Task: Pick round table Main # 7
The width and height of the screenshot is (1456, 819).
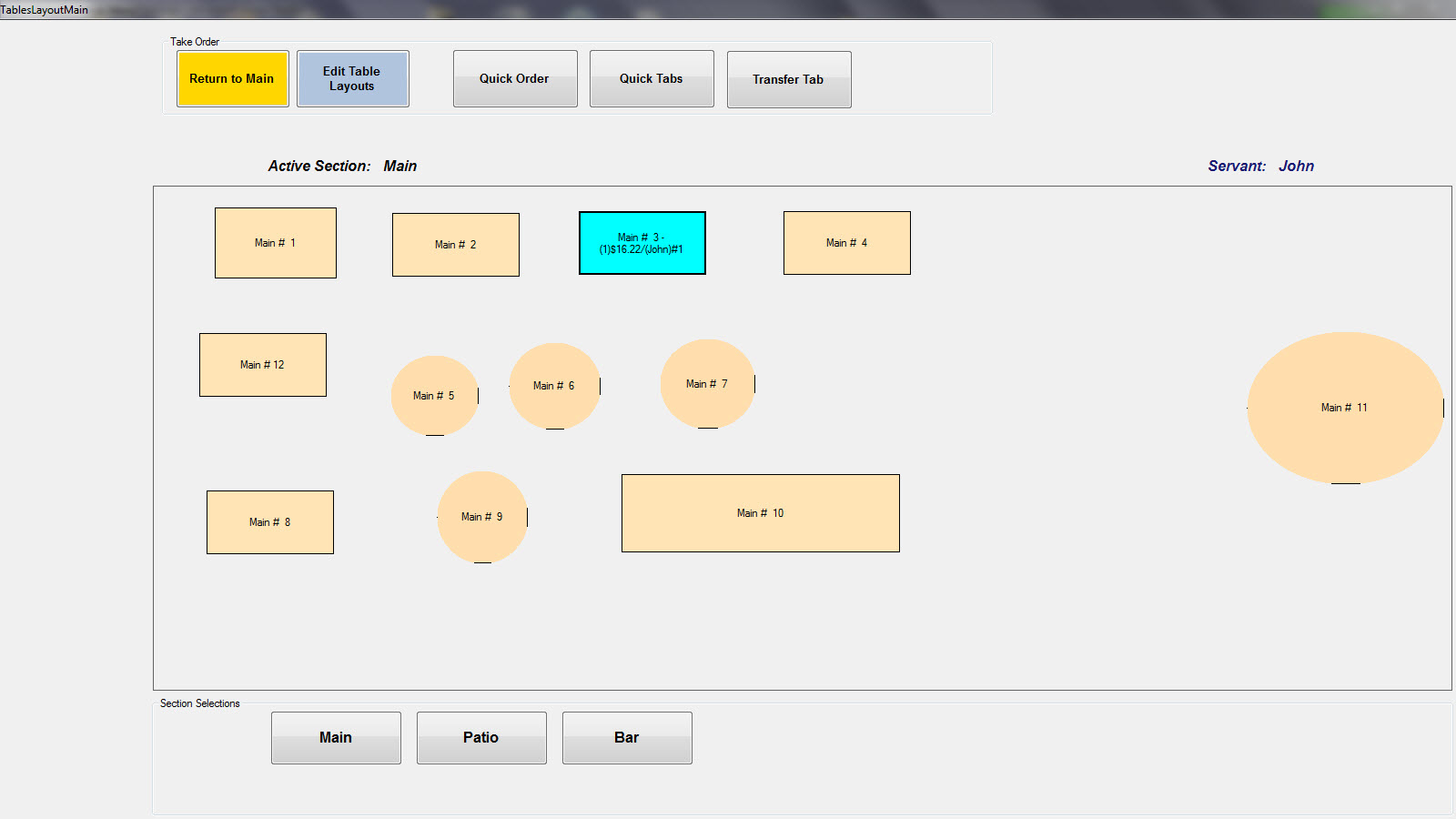Action: coord(707,384)
